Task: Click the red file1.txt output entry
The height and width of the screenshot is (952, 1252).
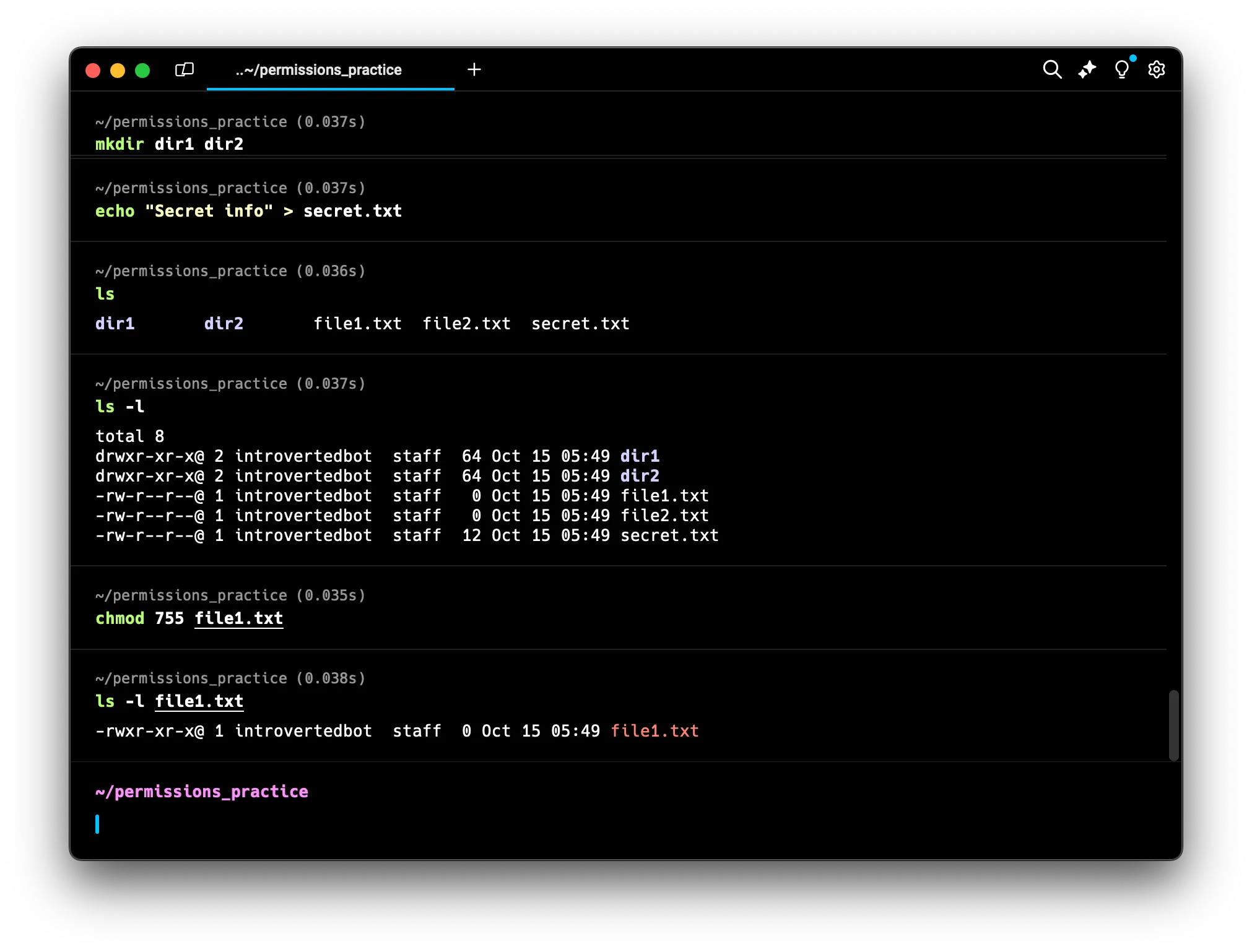Action: [x=654, y=731]
